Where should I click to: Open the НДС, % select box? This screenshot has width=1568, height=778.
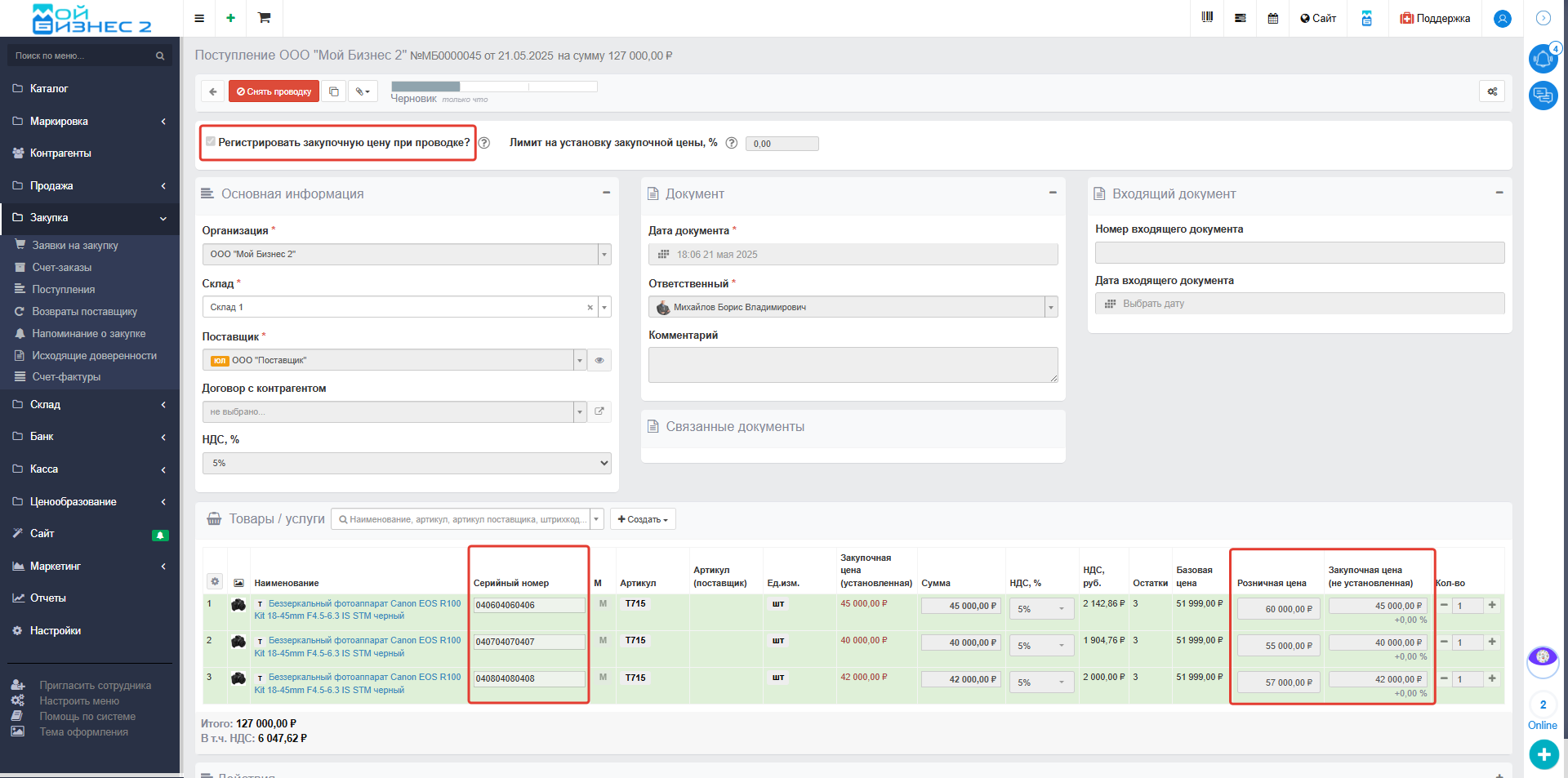click(x=407, y=463)
